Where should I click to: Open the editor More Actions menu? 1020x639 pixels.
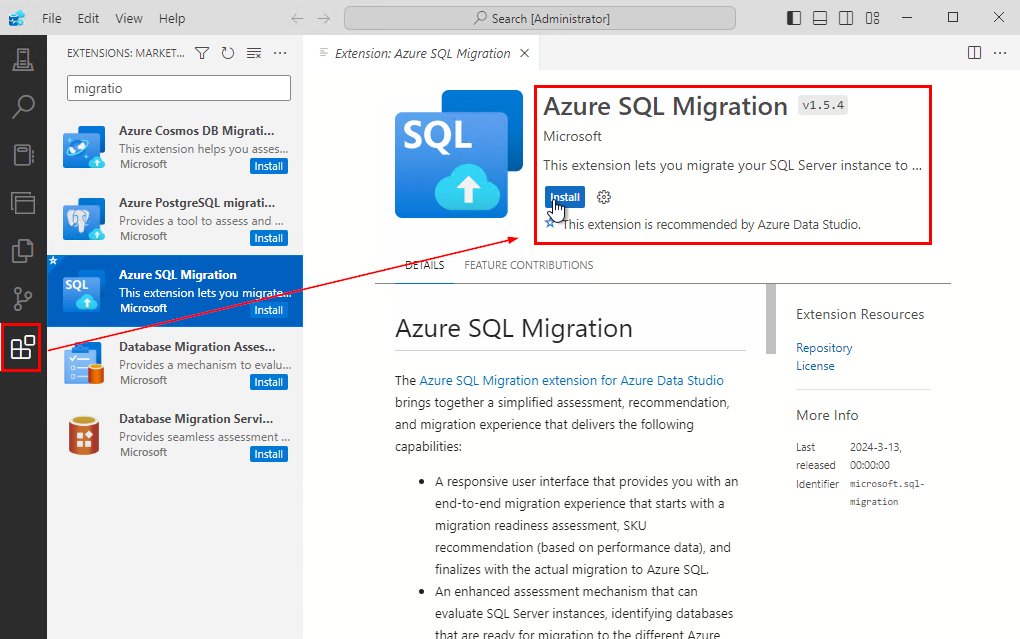coord(999,53)
